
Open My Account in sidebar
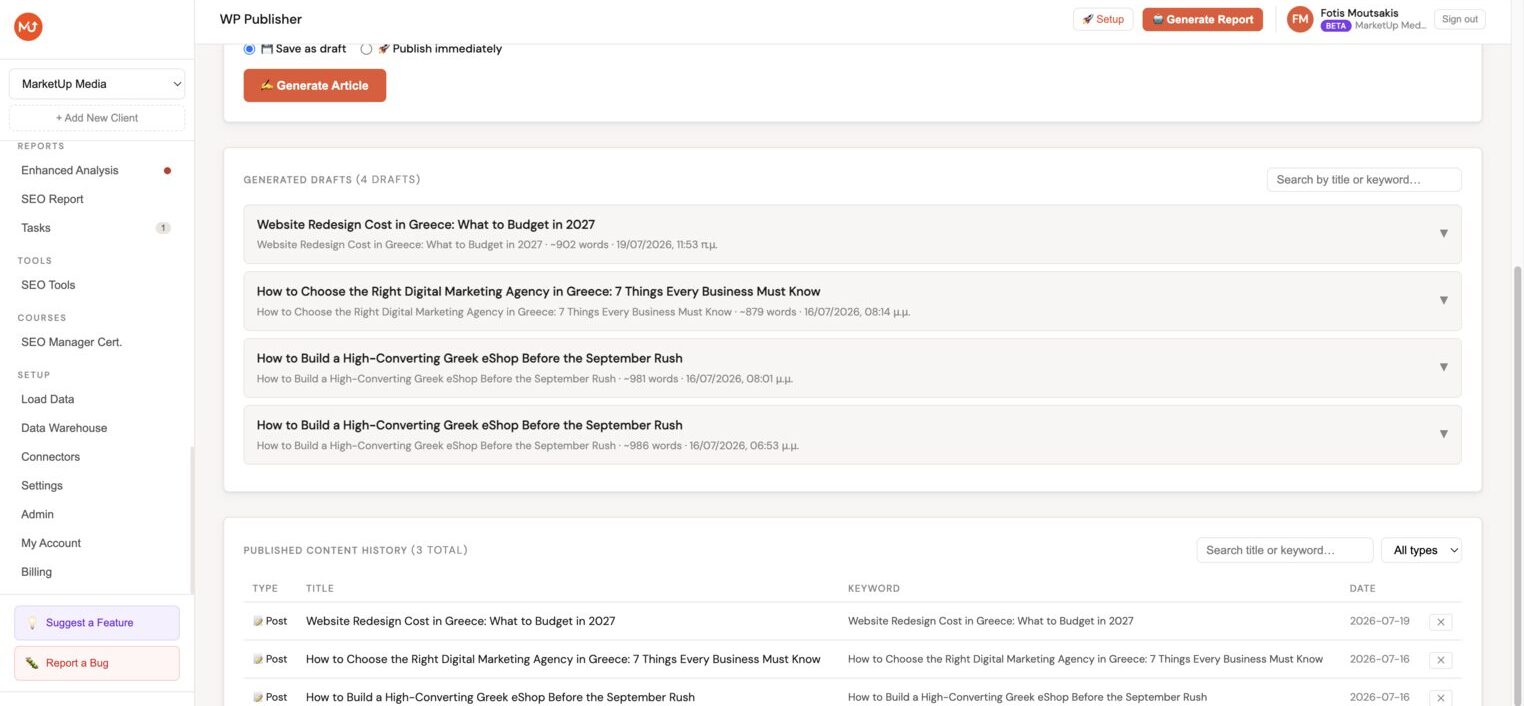[51, 543]
